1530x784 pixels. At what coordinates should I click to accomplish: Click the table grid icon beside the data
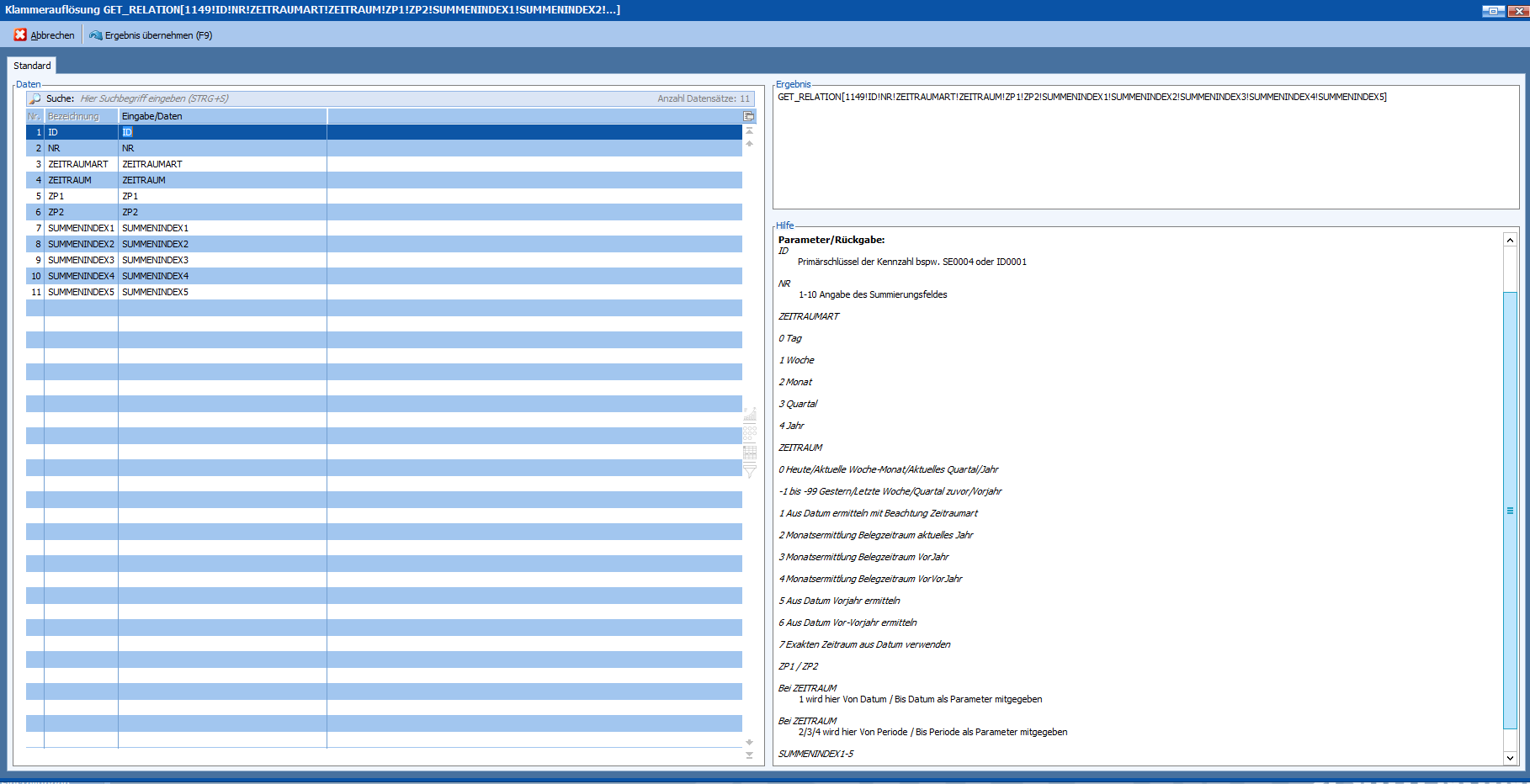point(749,453)
